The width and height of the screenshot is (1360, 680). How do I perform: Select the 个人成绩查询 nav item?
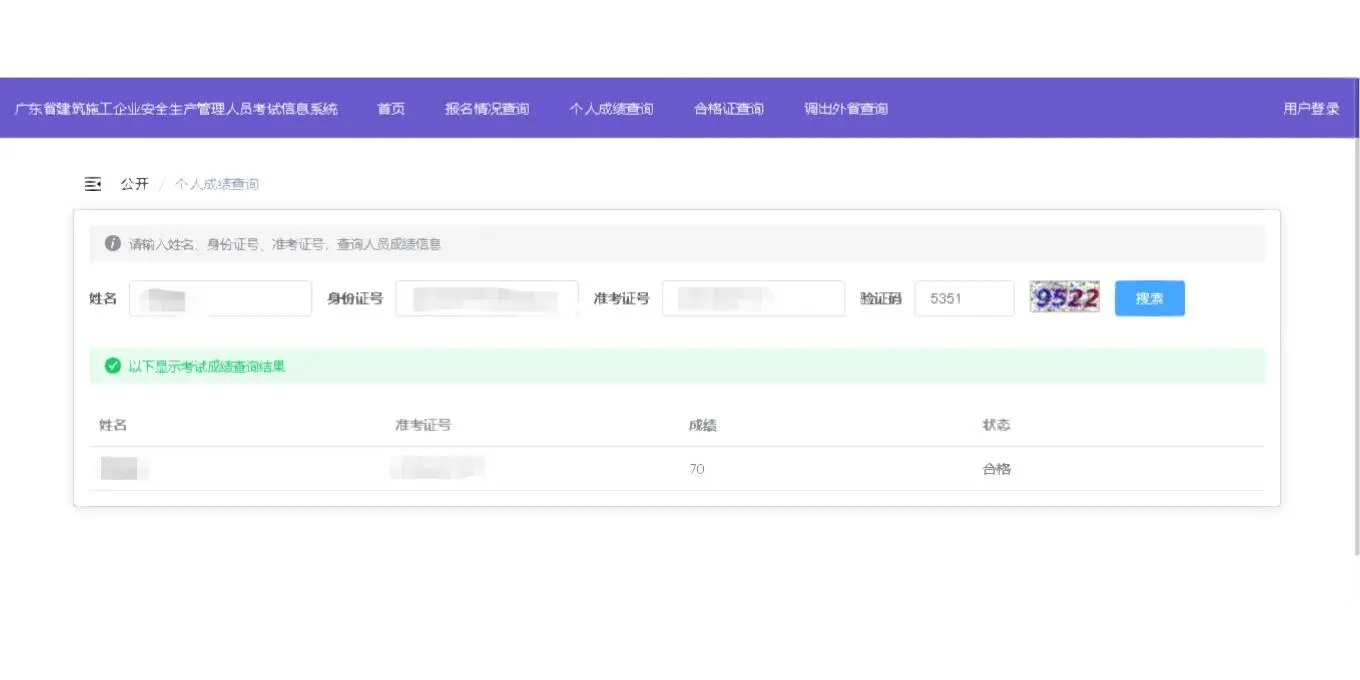[611, 108]
